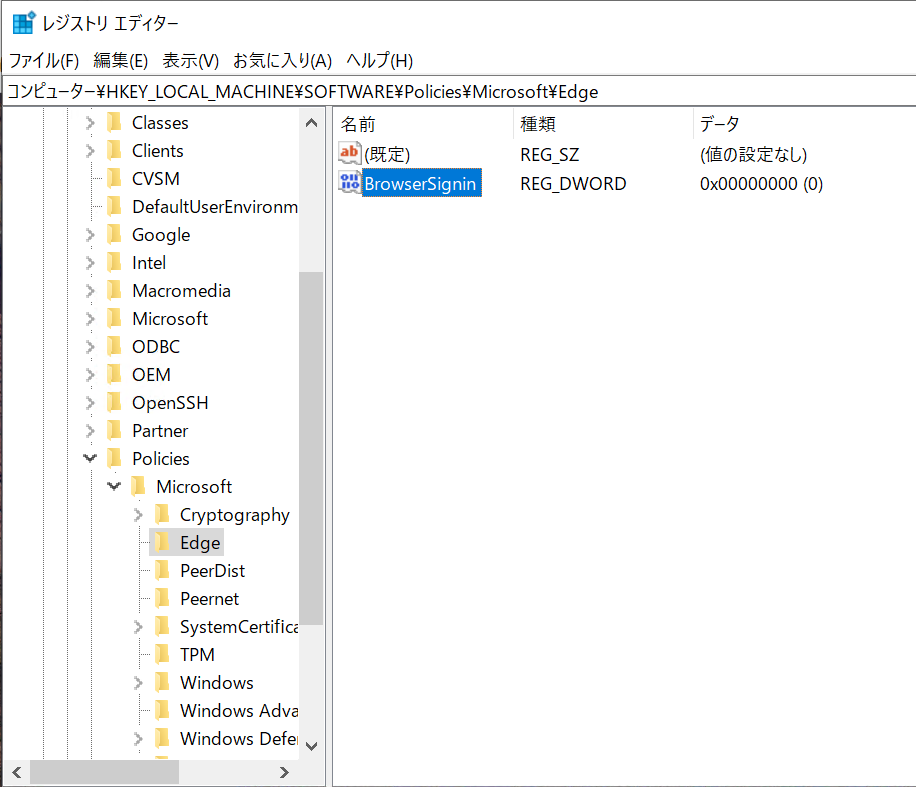Click the Policies folder icon
Image resolution: width=916 pixels, height=787 pixels.
pos(114,459)
